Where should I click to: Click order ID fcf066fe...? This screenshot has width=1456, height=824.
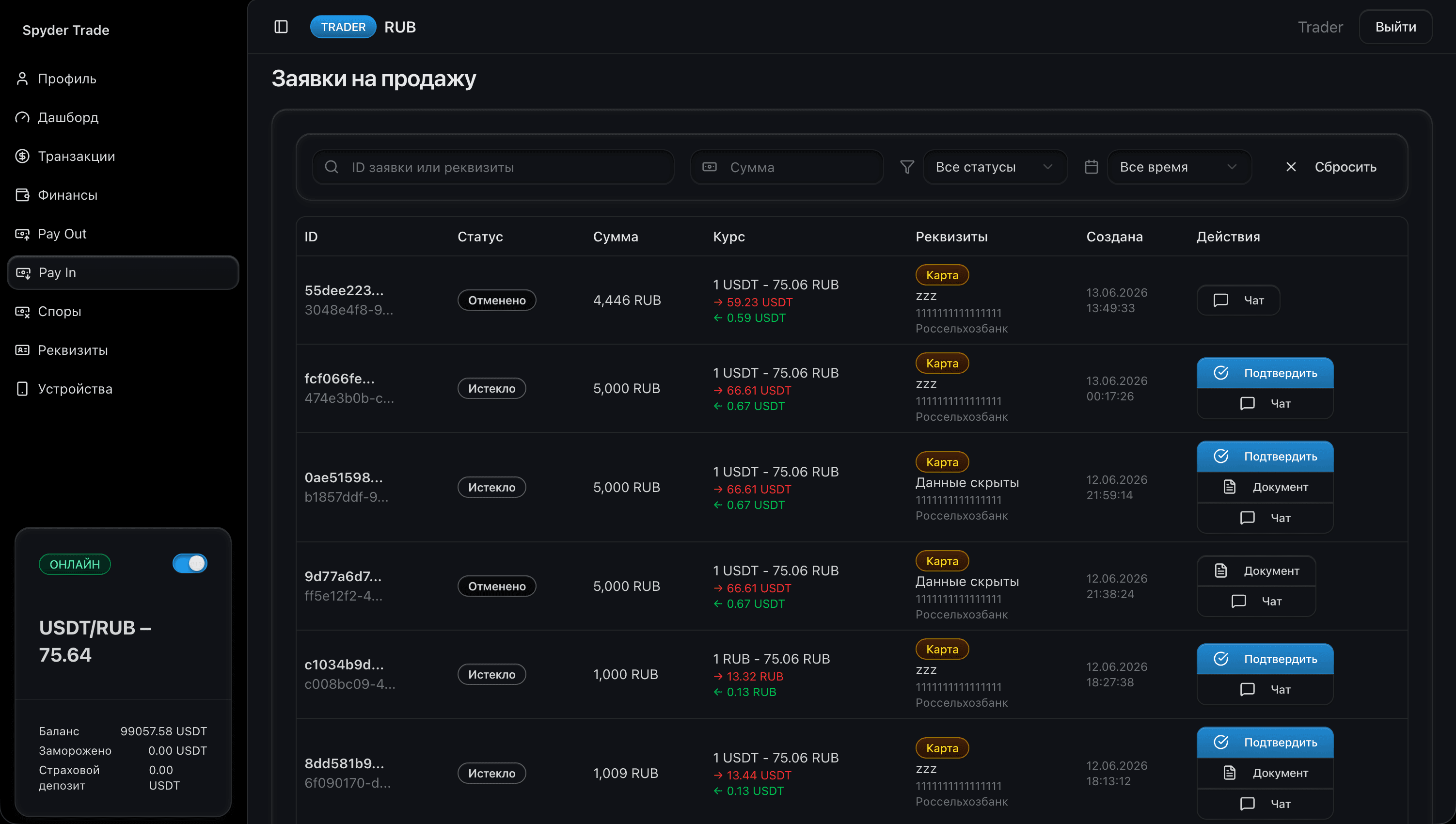point(340,379)
